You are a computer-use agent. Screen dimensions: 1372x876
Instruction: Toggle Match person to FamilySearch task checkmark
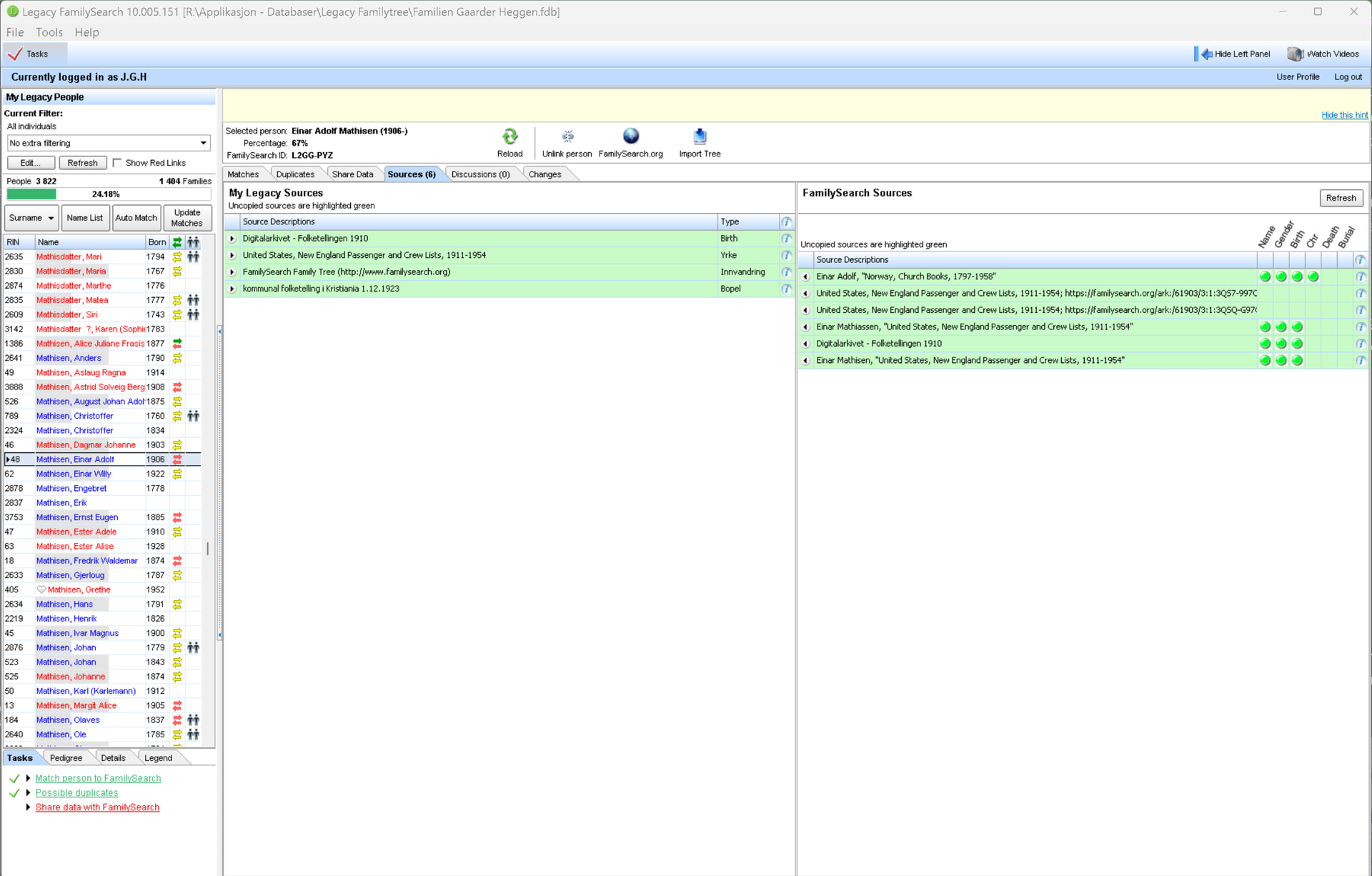(x=14, y=779)
